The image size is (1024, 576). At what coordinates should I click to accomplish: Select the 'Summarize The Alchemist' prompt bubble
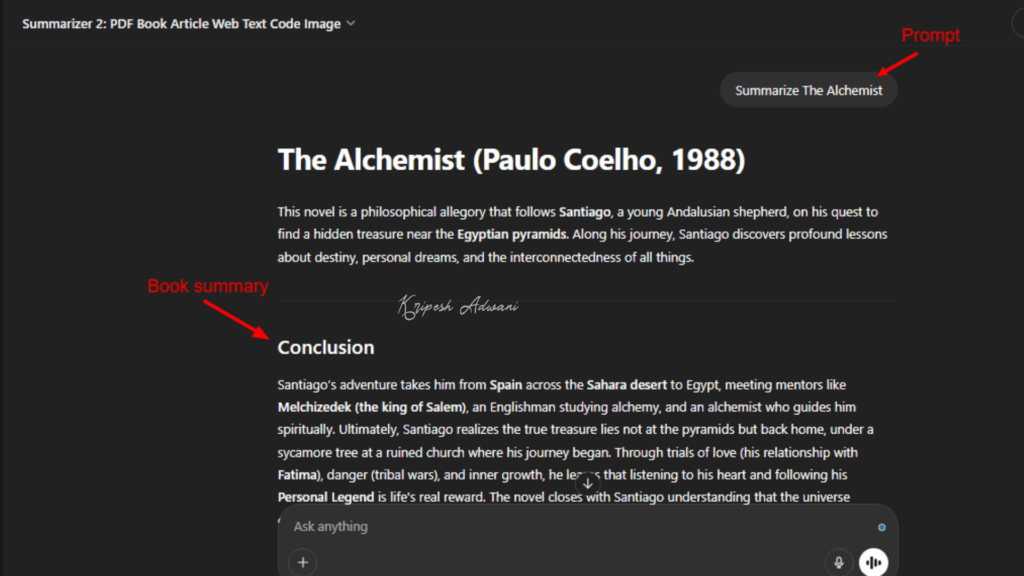(x=808, y=90)
